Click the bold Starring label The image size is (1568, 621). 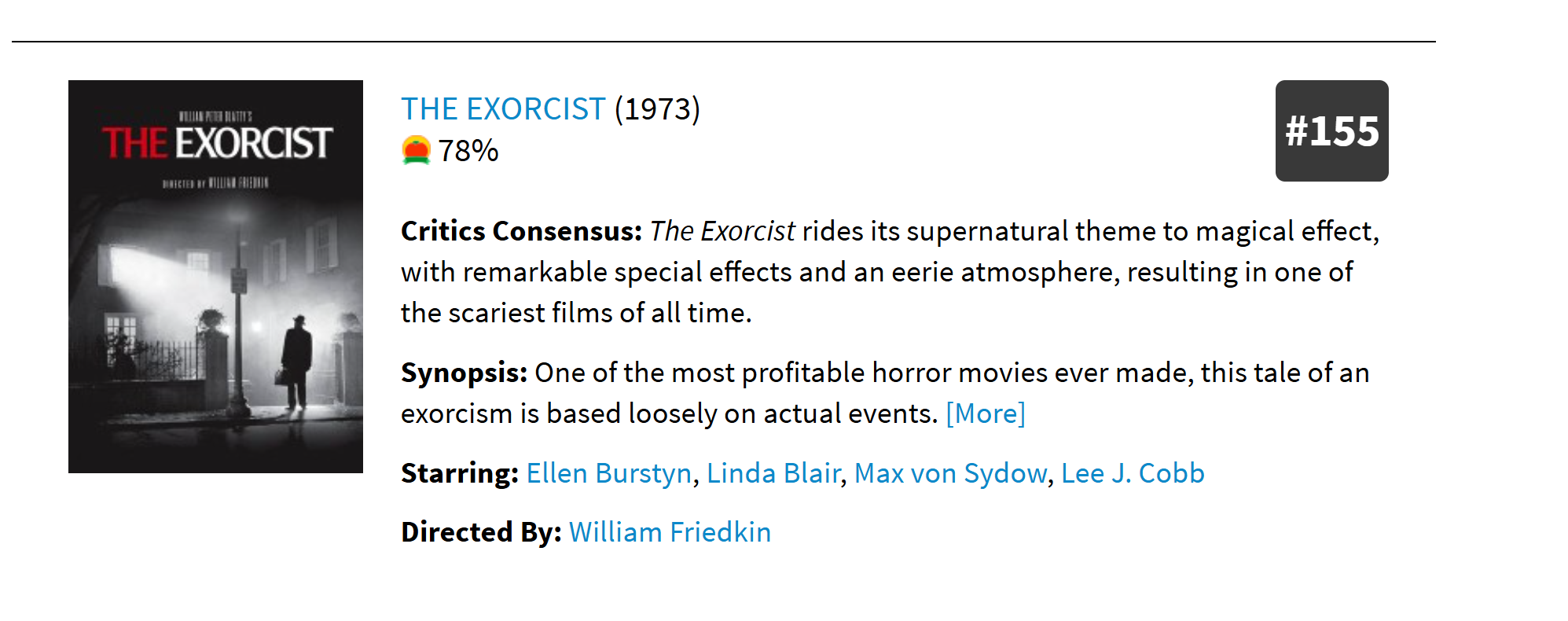point(460,473)
